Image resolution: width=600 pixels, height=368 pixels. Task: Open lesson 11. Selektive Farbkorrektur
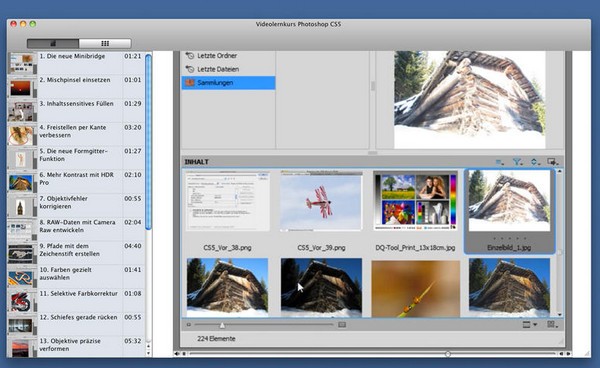point(76,300)
